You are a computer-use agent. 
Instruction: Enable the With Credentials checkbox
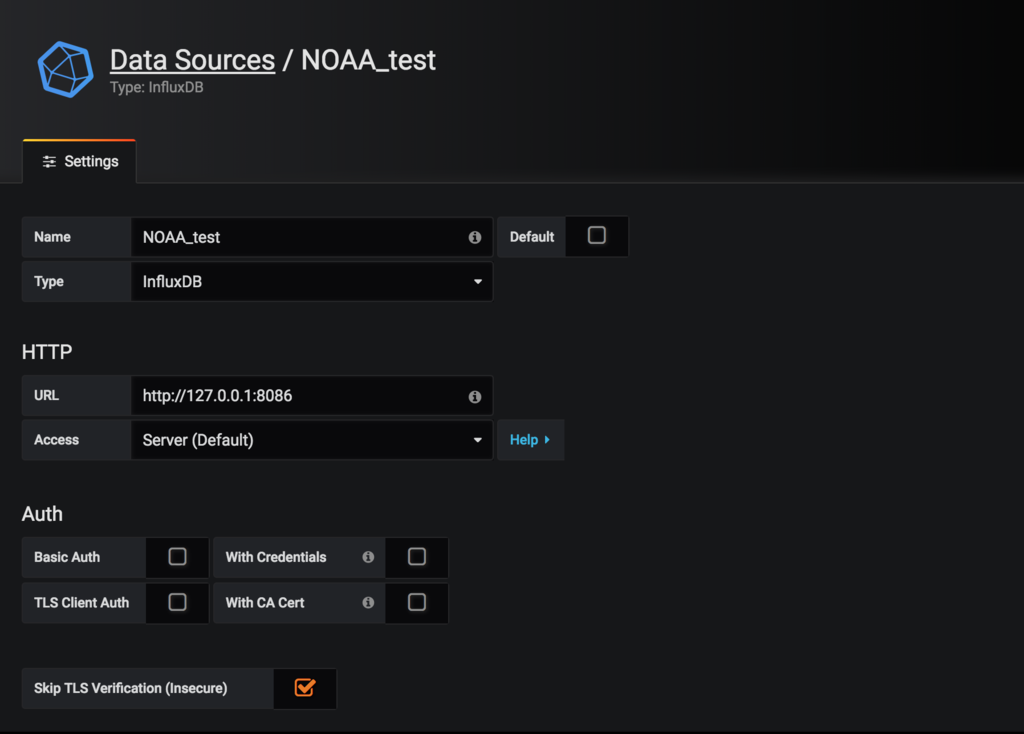point(417,556)
